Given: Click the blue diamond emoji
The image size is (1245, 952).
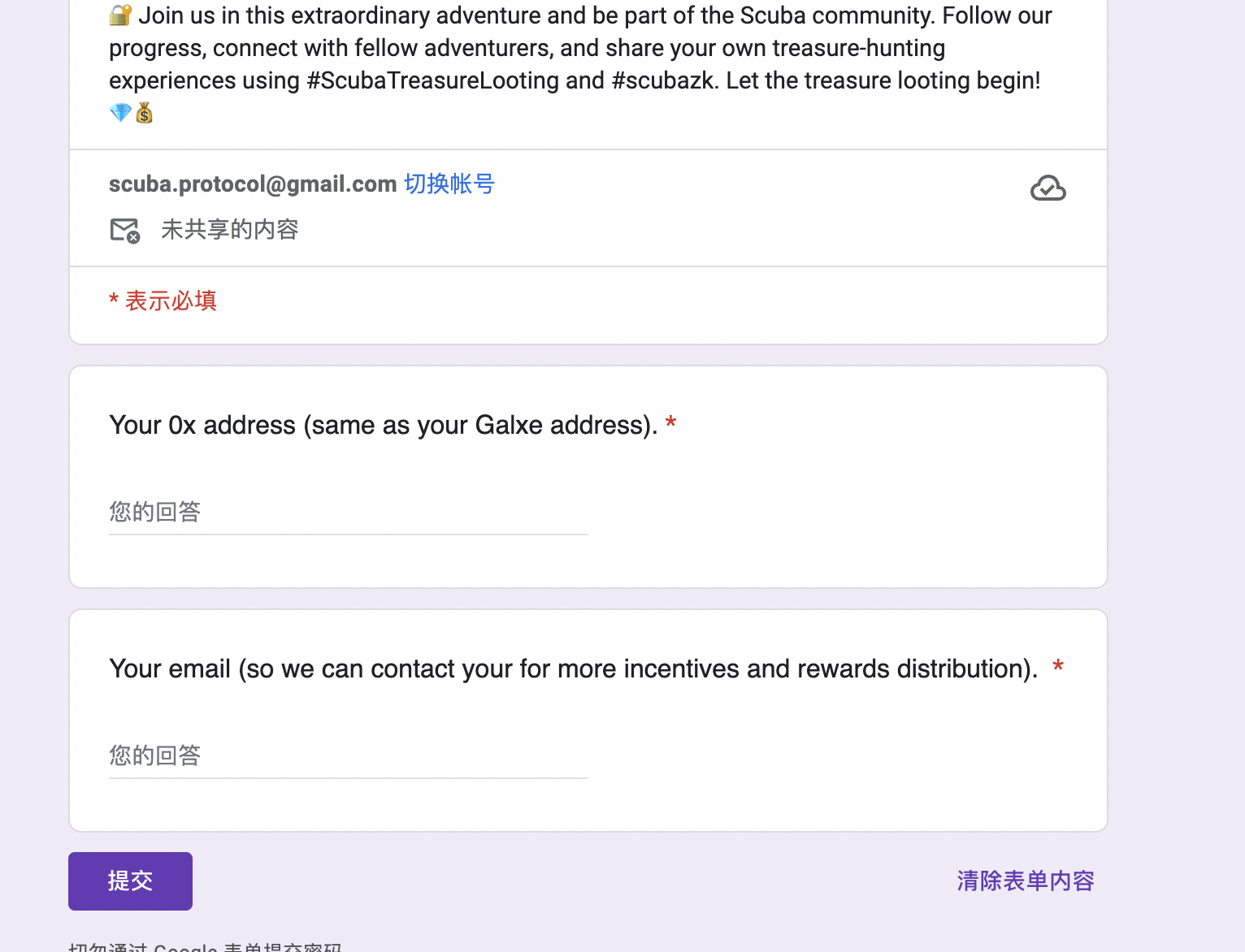Looking at the screenshot, I should click(x=120, y=113).
